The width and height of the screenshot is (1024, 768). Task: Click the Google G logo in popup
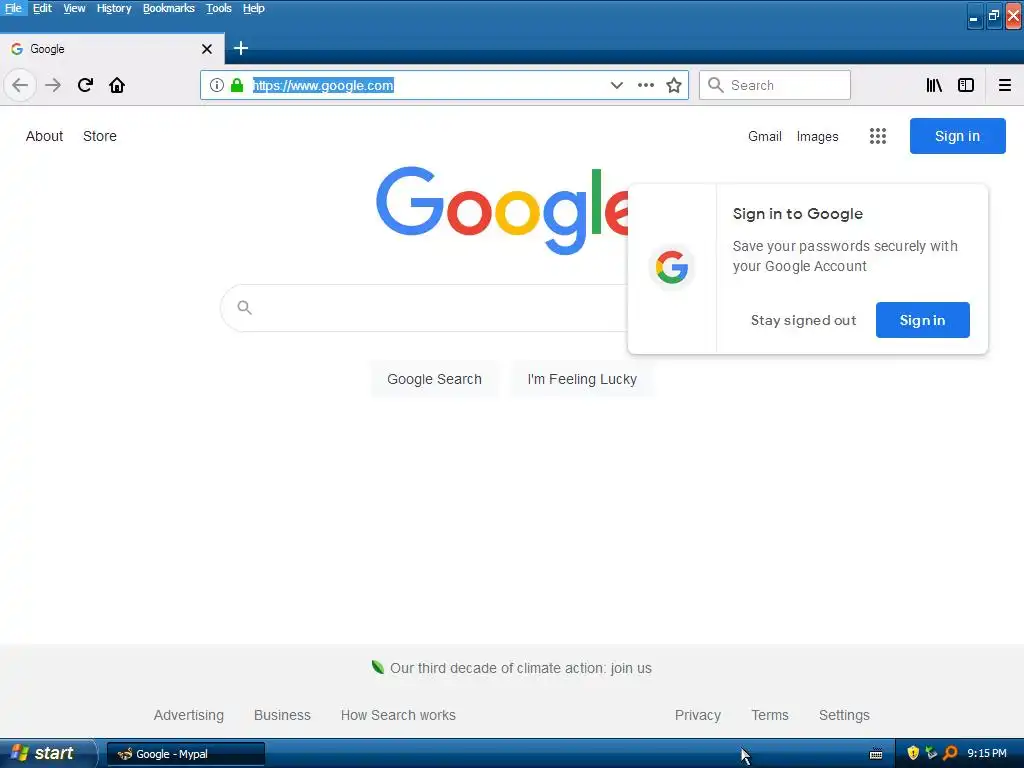(x=672, y=267)
